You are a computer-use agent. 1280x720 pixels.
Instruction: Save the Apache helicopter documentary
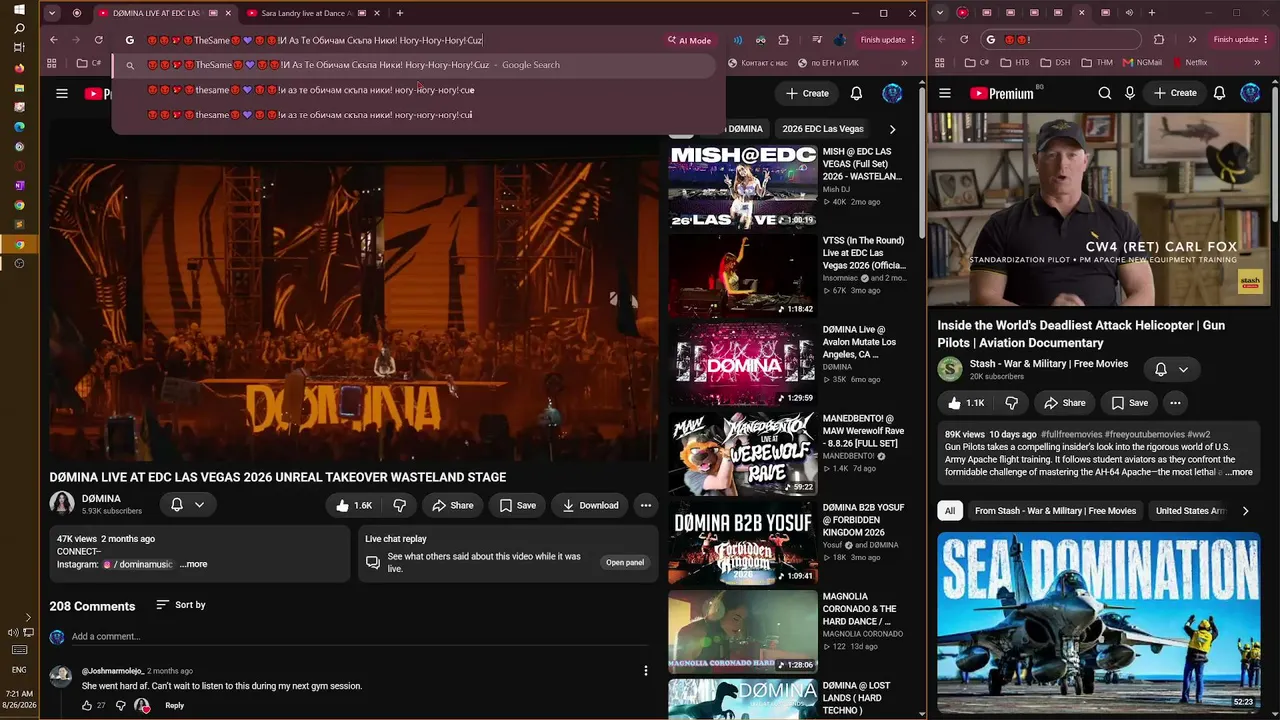tap(1129, 403)
